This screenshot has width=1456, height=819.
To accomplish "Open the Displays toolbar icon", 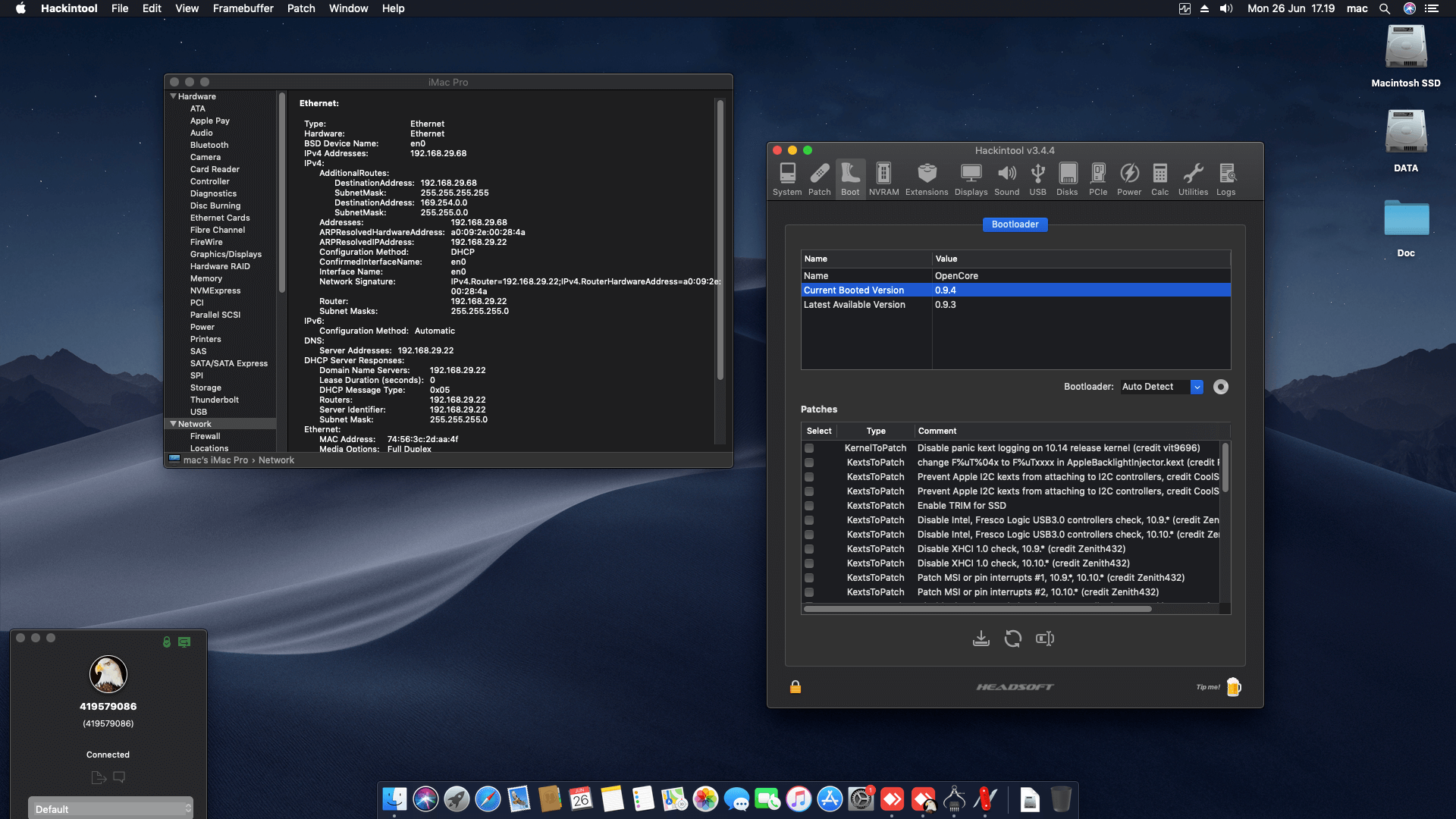I will tap(971, 179).
